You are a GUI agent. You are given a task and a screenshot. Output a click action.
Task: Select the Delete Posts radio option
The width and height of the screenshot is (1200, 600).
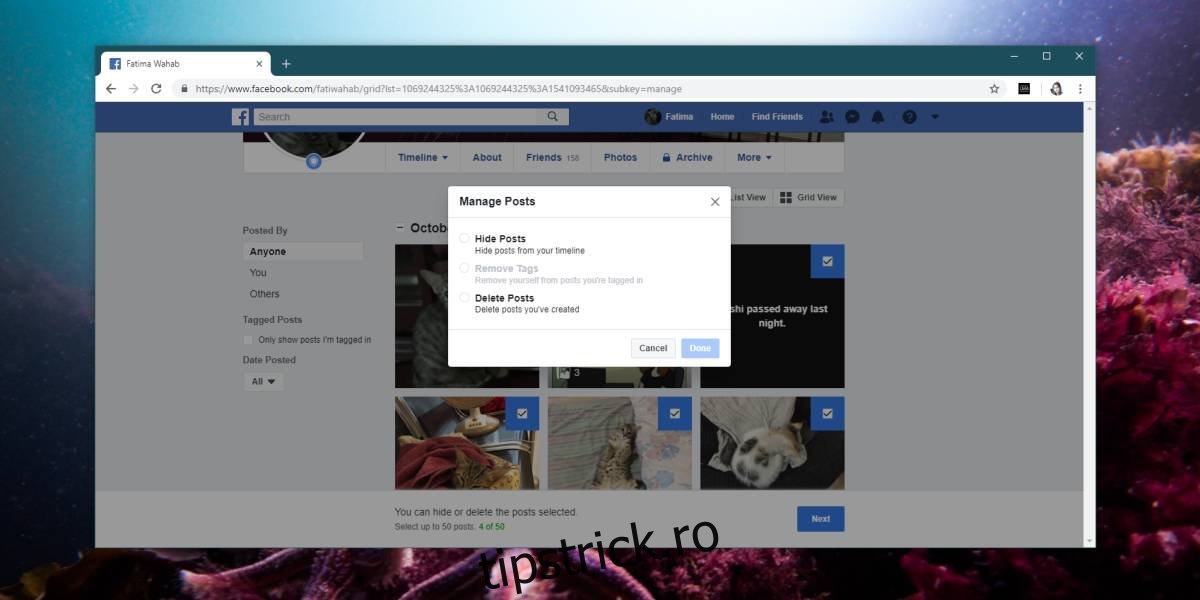pyautogui.click(x=464, y=298)
